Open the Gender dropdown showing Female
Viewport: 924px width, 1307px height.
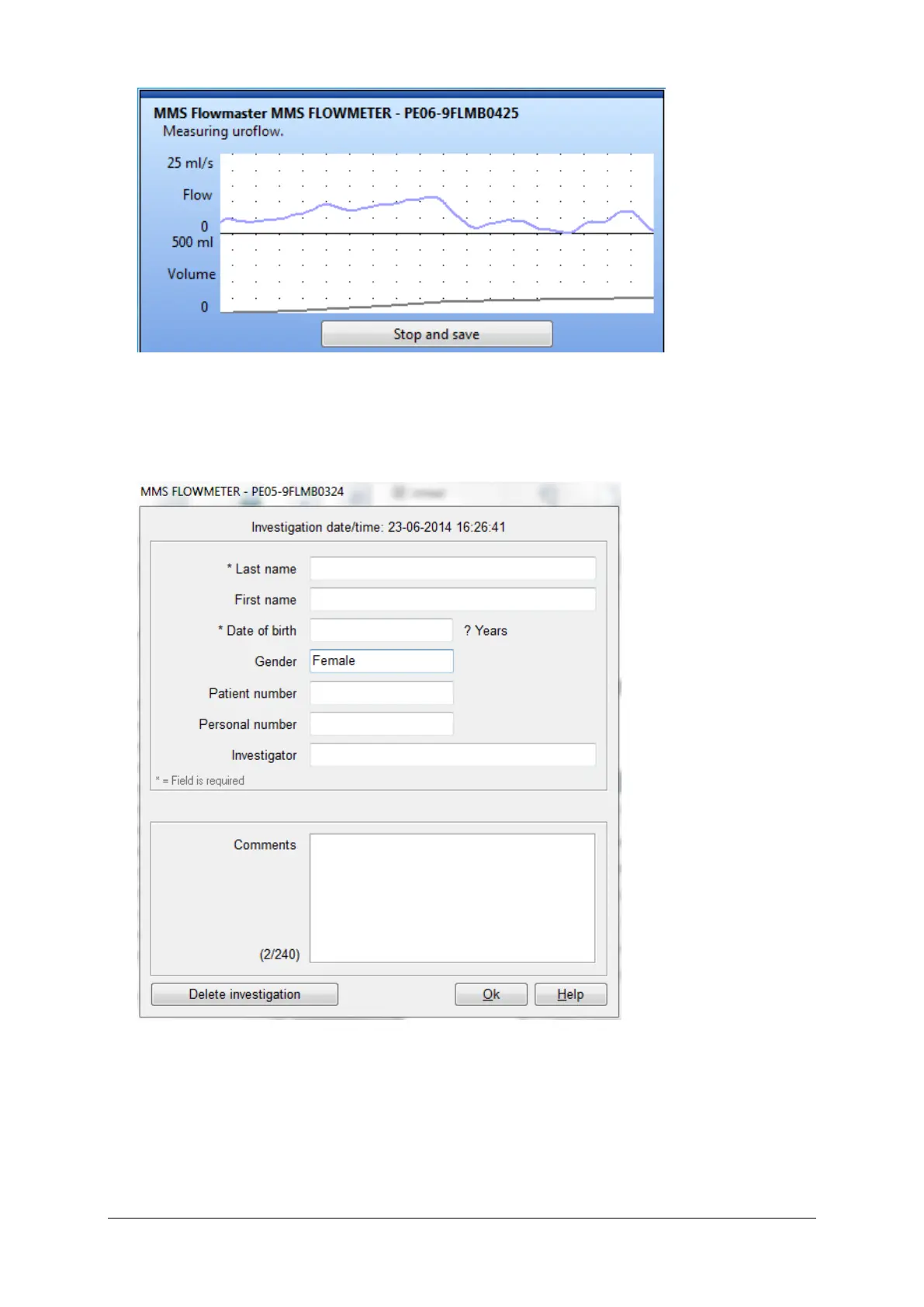tap(382, 661)
